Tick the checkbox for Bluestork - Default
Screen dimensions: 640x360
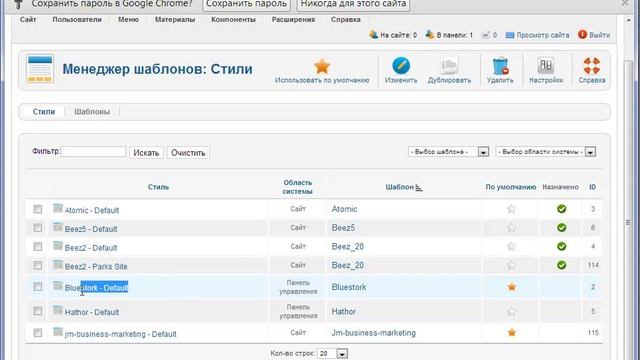coord(38,287)
